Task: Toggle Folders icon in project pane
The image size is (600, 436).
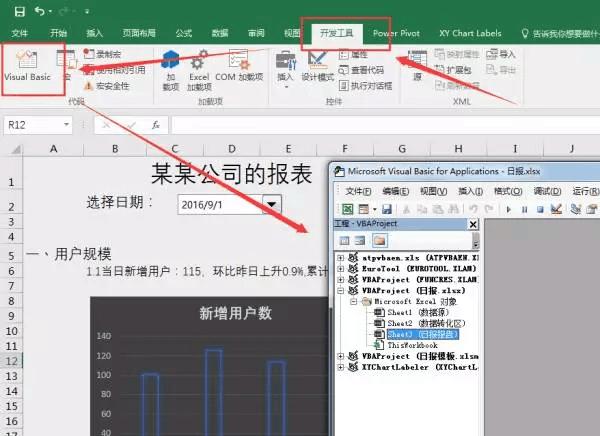Action: pyautogui.click(x=379, y=240)
